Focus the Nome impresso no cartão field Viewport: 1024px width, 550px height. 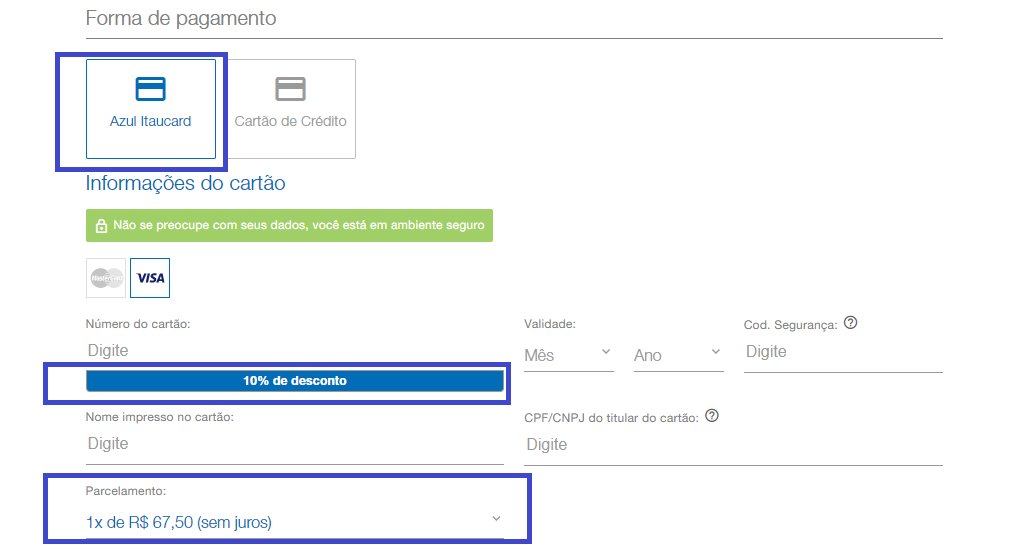pyautogui.click(x=295, y=444)
